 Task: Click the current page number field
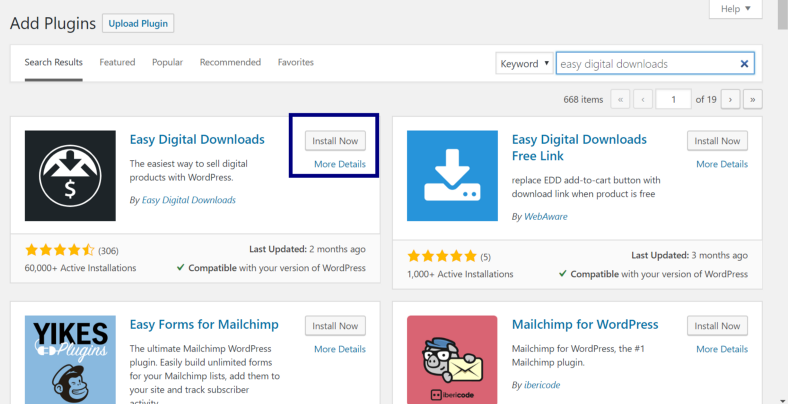[673, 99]
